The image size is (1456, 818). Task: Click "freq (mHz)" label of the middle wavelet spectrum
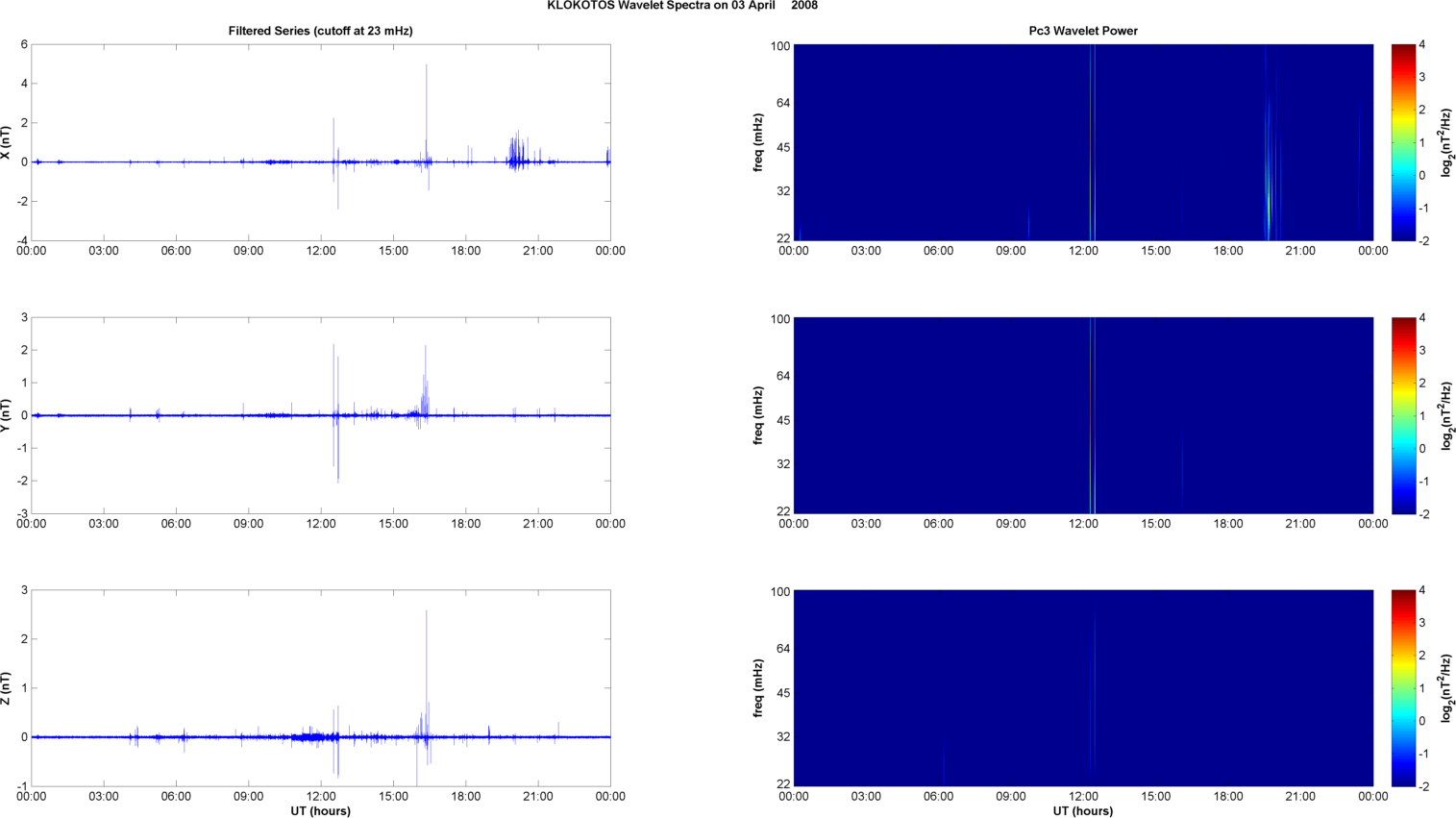pos(758,415)
